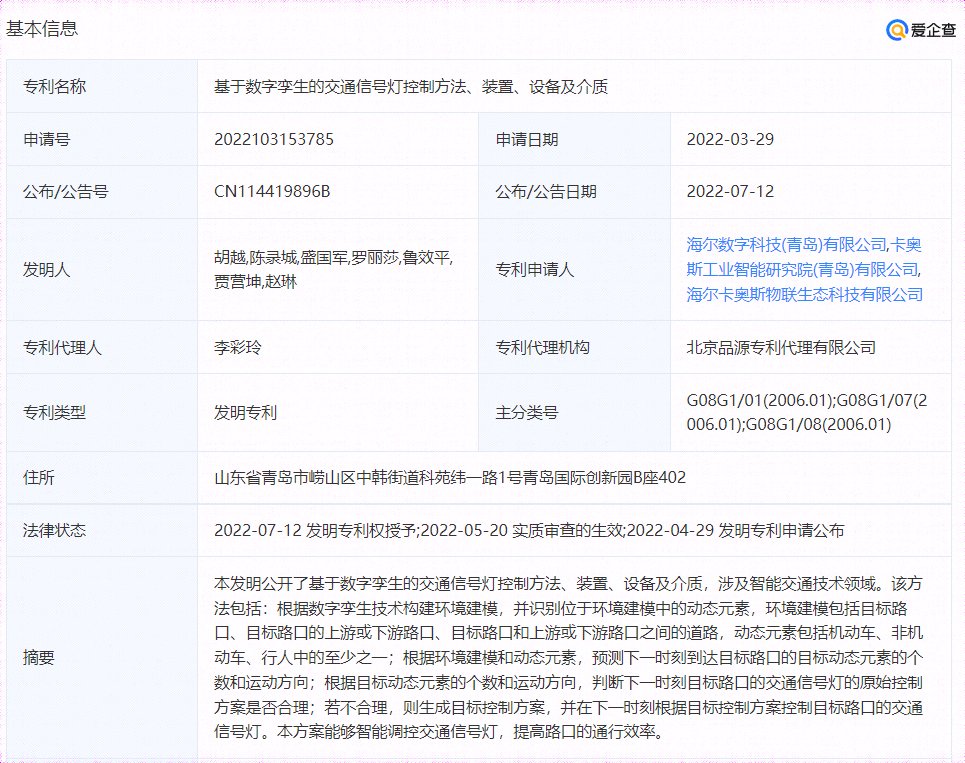Click the patent title starting with 基于数字孪生
Screen dimensions: 965x763
pyautogui.click(x=410, y=87)
